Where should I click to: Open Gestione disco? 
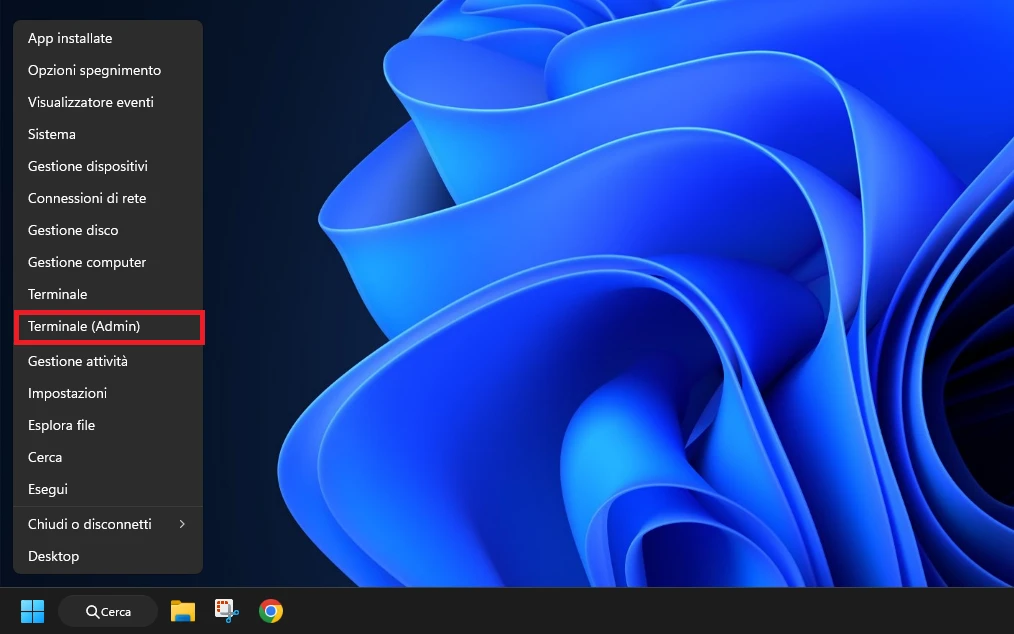[108, 230]
